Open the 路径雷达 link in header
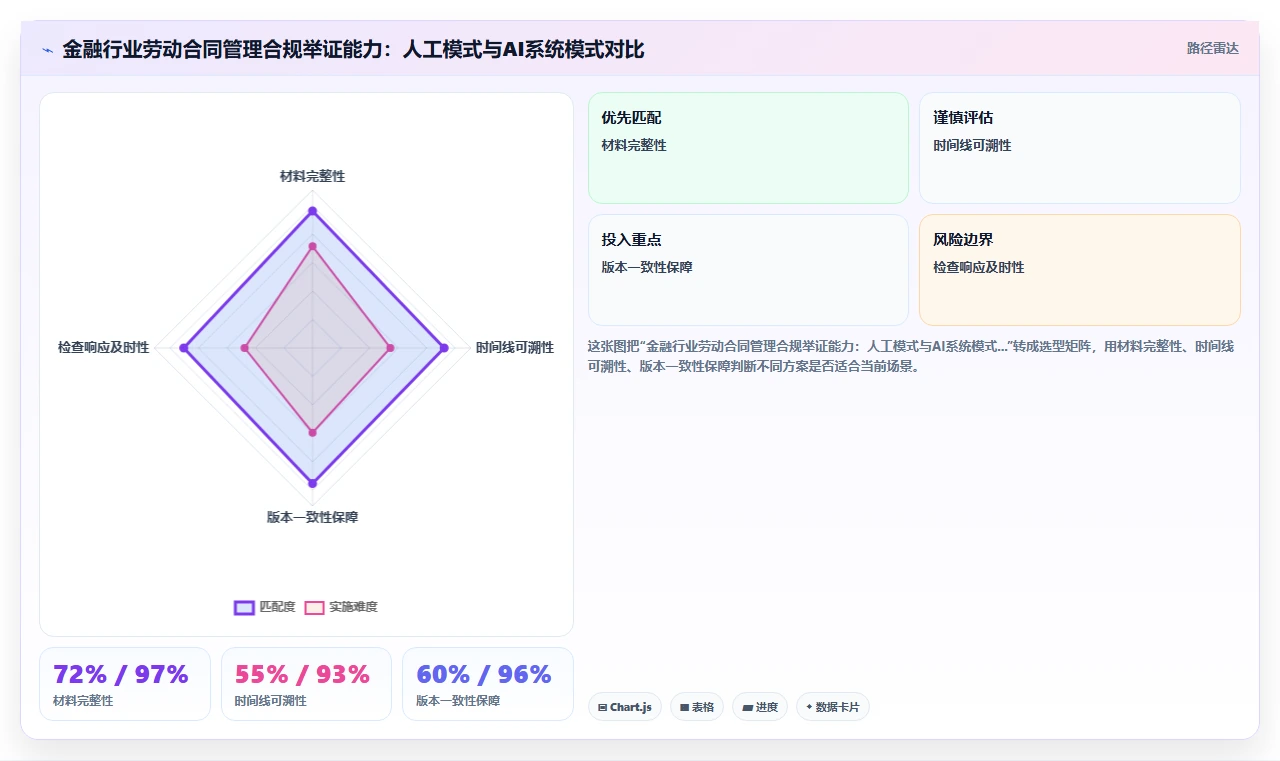 (x=1212, y=48)
